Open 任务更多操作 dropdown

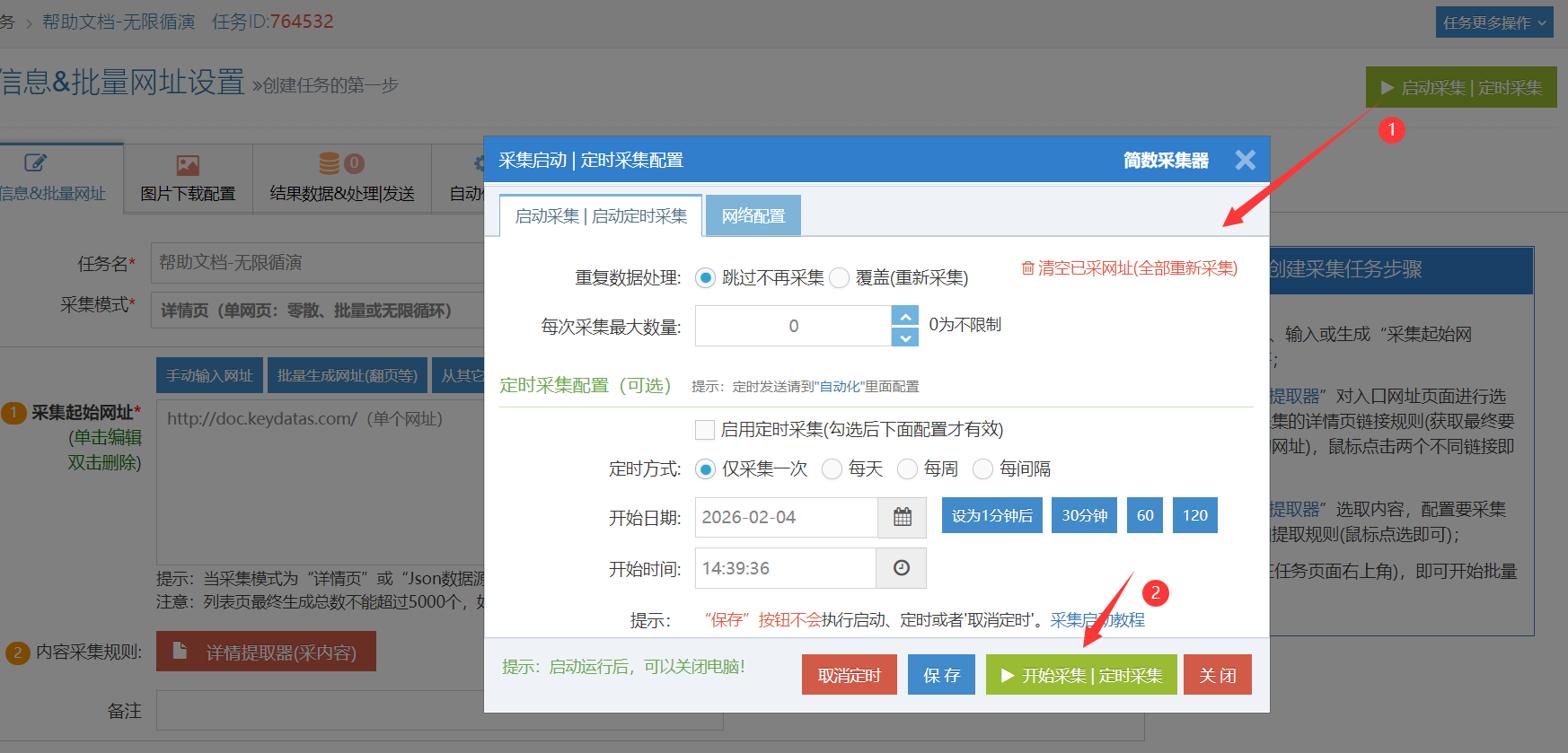click(x=1494, y=22)
